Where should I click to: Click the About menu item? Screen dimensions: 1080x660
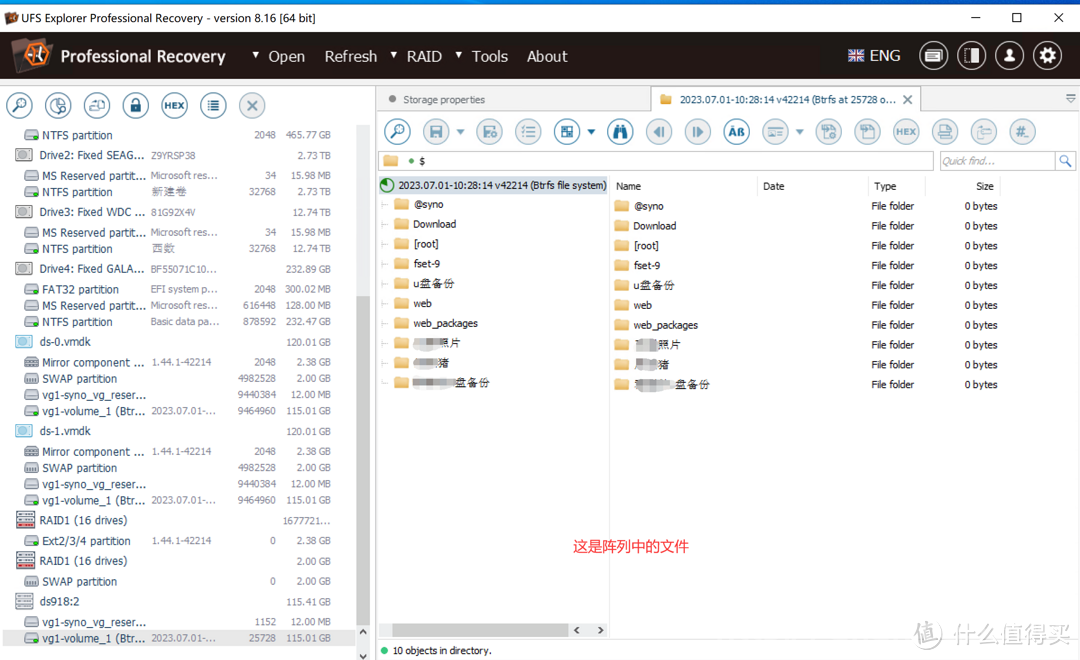(x=547, y=56)
